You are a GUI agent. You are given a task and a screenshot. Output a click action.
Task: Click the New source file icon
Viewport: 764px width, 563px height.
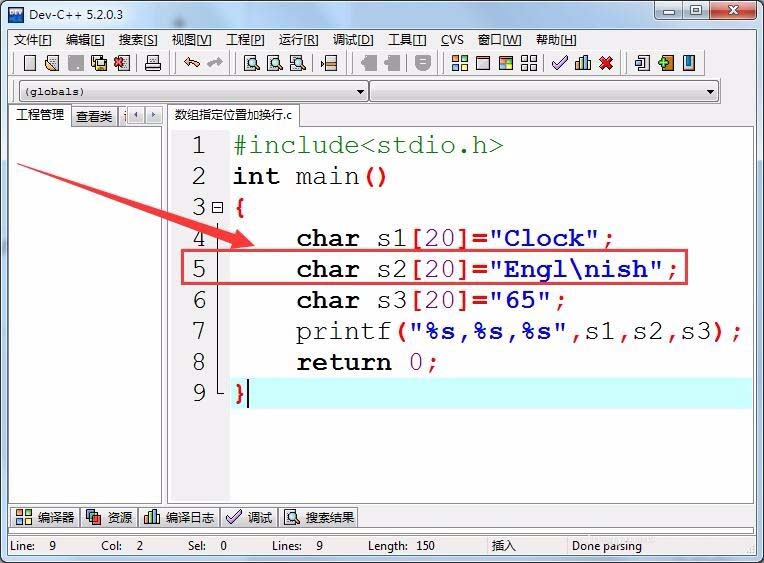[x=30, y=63]
